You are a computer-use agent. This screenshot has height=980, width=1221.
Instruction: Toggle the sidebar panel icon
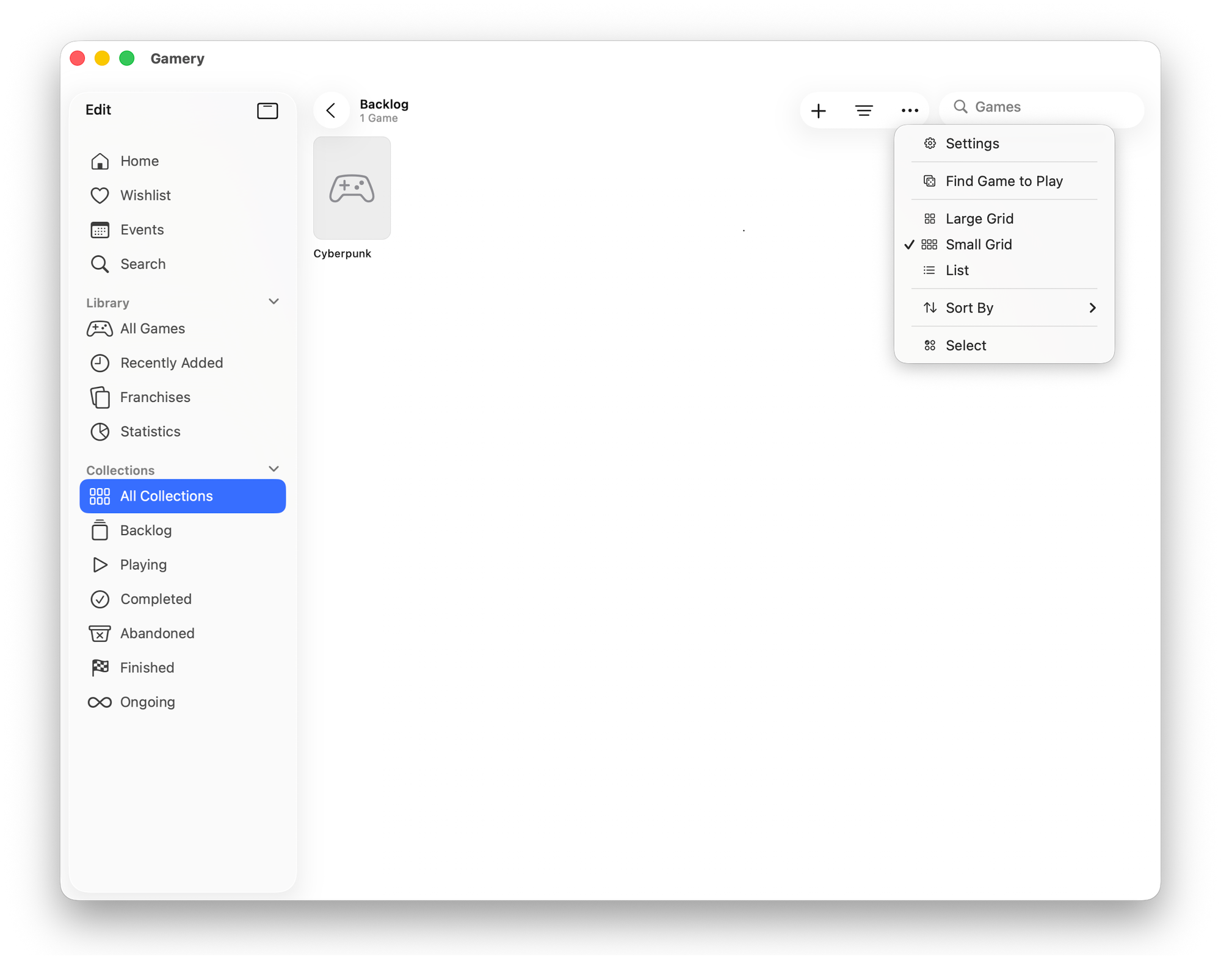coord(267,110)
